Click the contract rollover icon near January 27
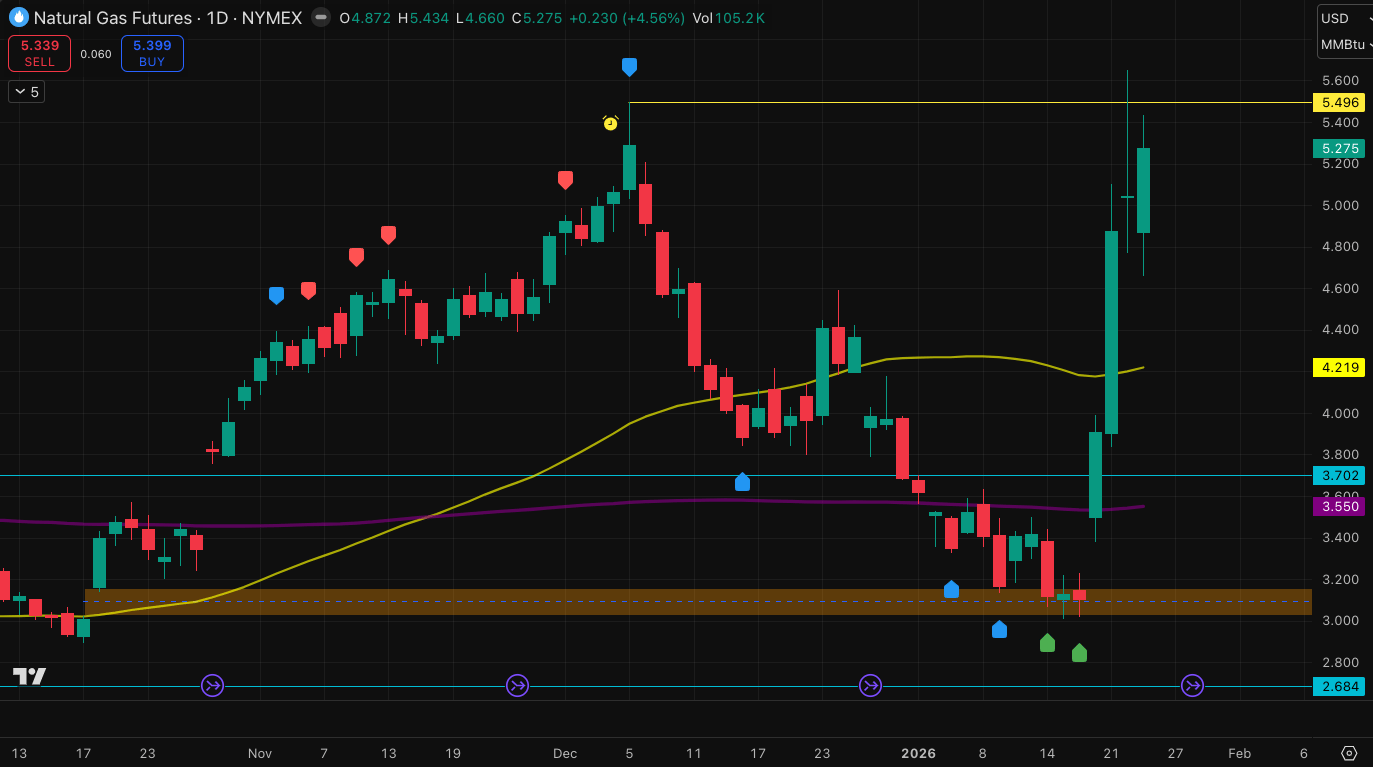 coord(1192,685)
